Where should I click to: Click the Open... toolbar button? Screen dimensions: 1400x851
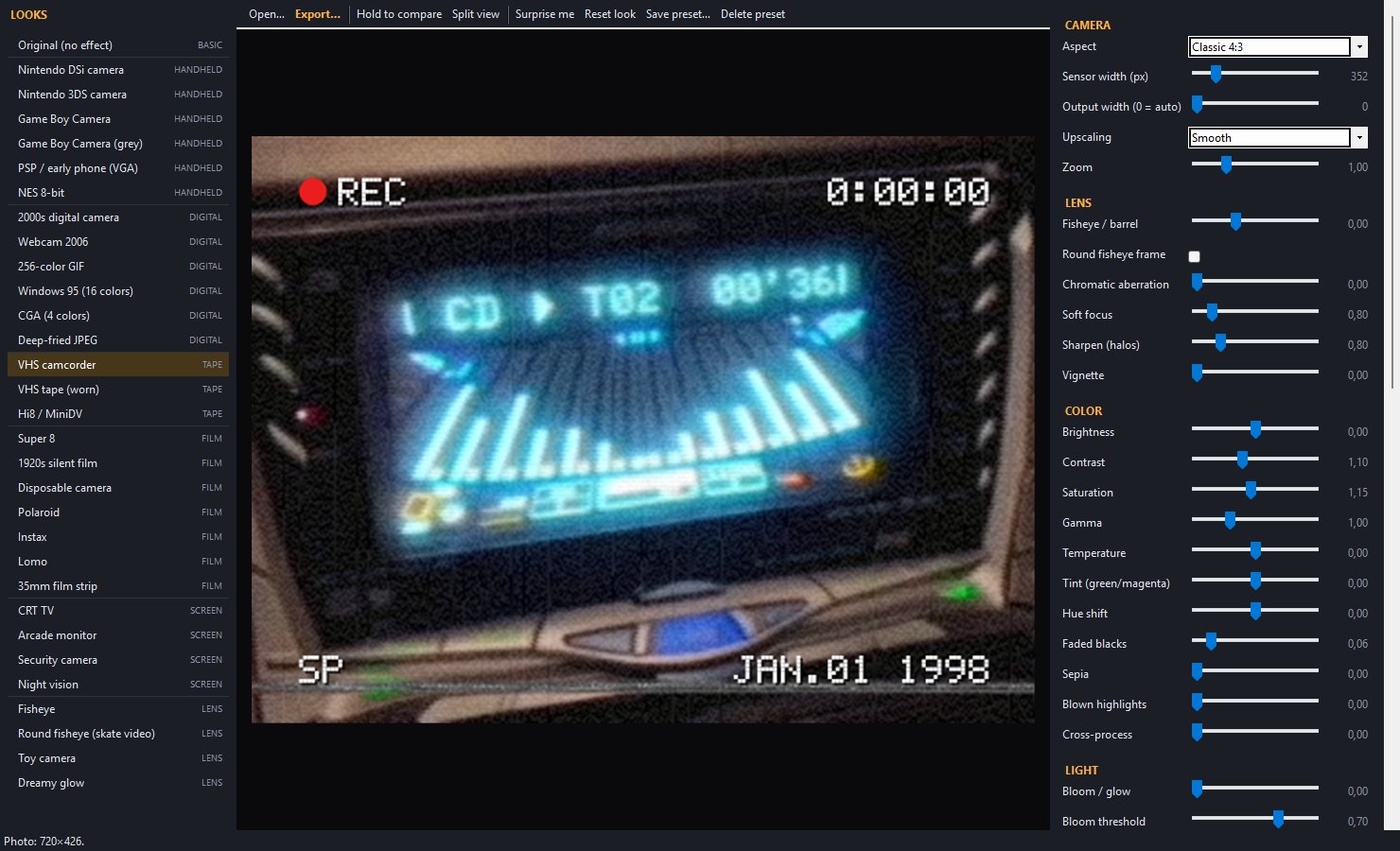point(266,14)
